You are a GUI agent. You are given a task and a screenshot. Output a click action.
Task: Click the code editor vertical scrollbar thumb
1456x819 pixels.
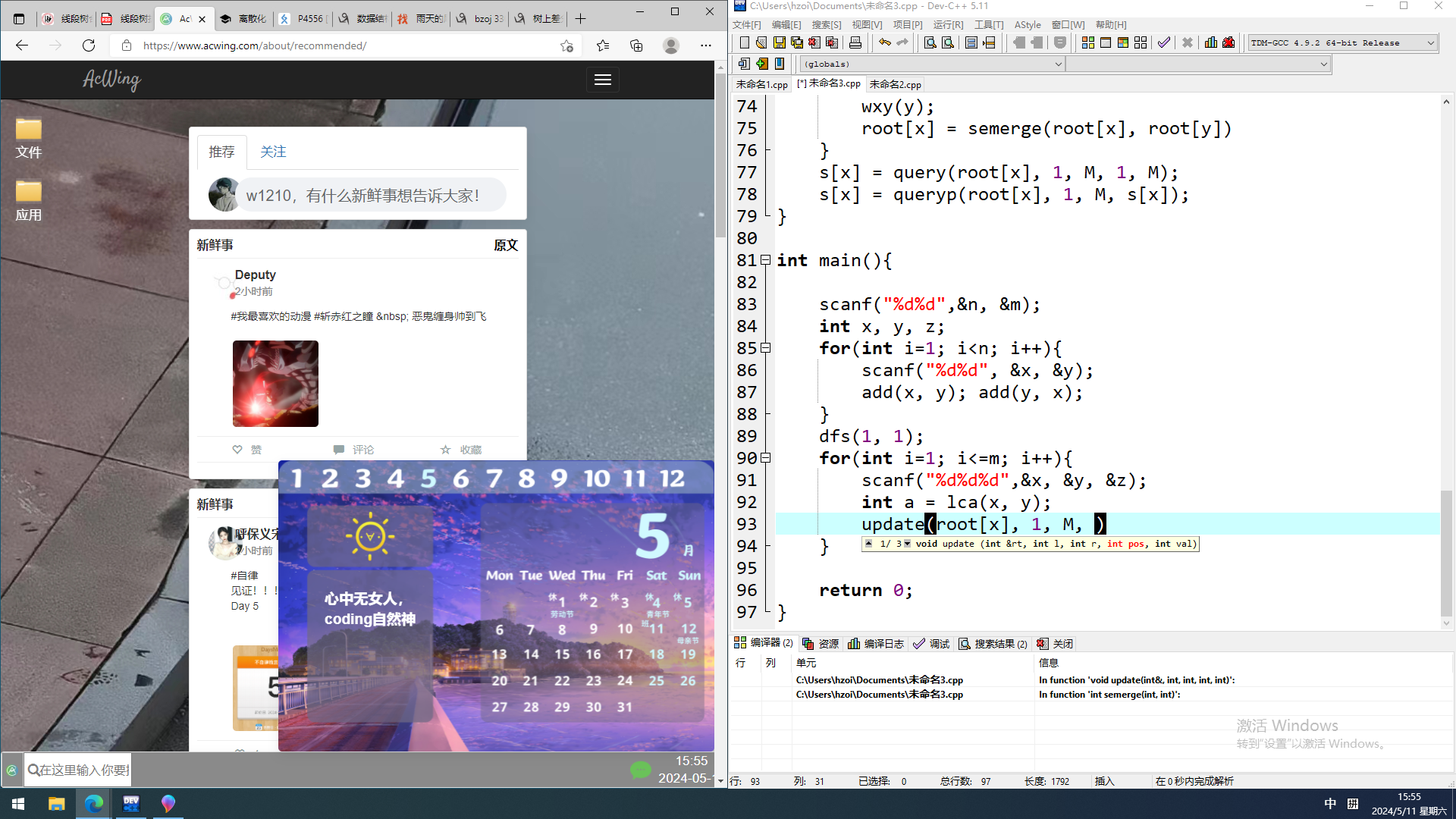1446,554
